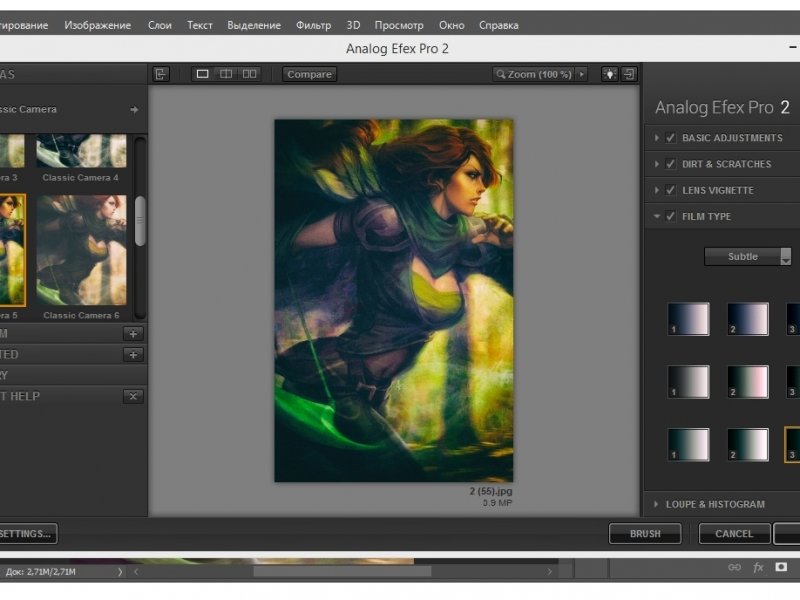Select film swatch 2 in second row
Screen dimensions: 800x600
point(747,382)
